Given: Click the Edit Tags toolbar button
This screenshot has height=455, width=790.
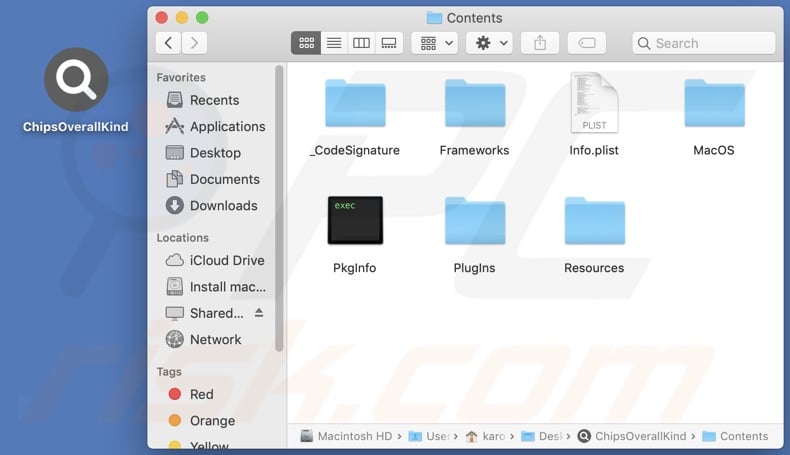Looking at the screenshot, I should 586,43.
